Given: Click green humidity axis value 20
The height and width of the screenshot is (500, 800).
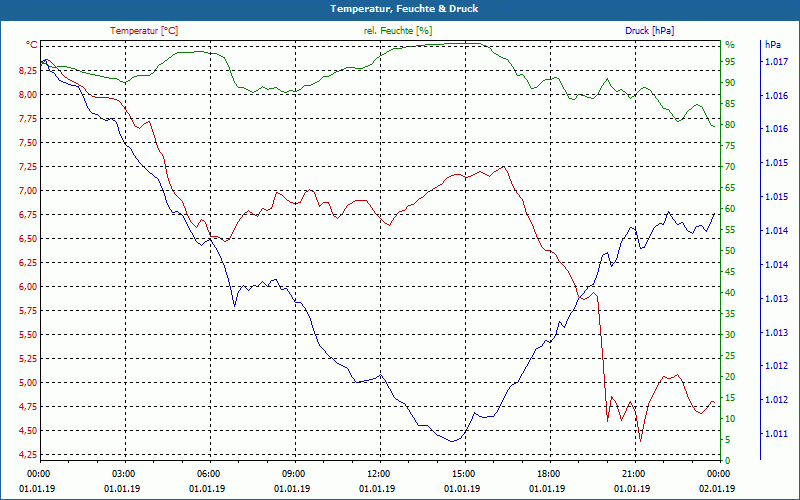Looking at the screenshot, I should tap(730, 377).
